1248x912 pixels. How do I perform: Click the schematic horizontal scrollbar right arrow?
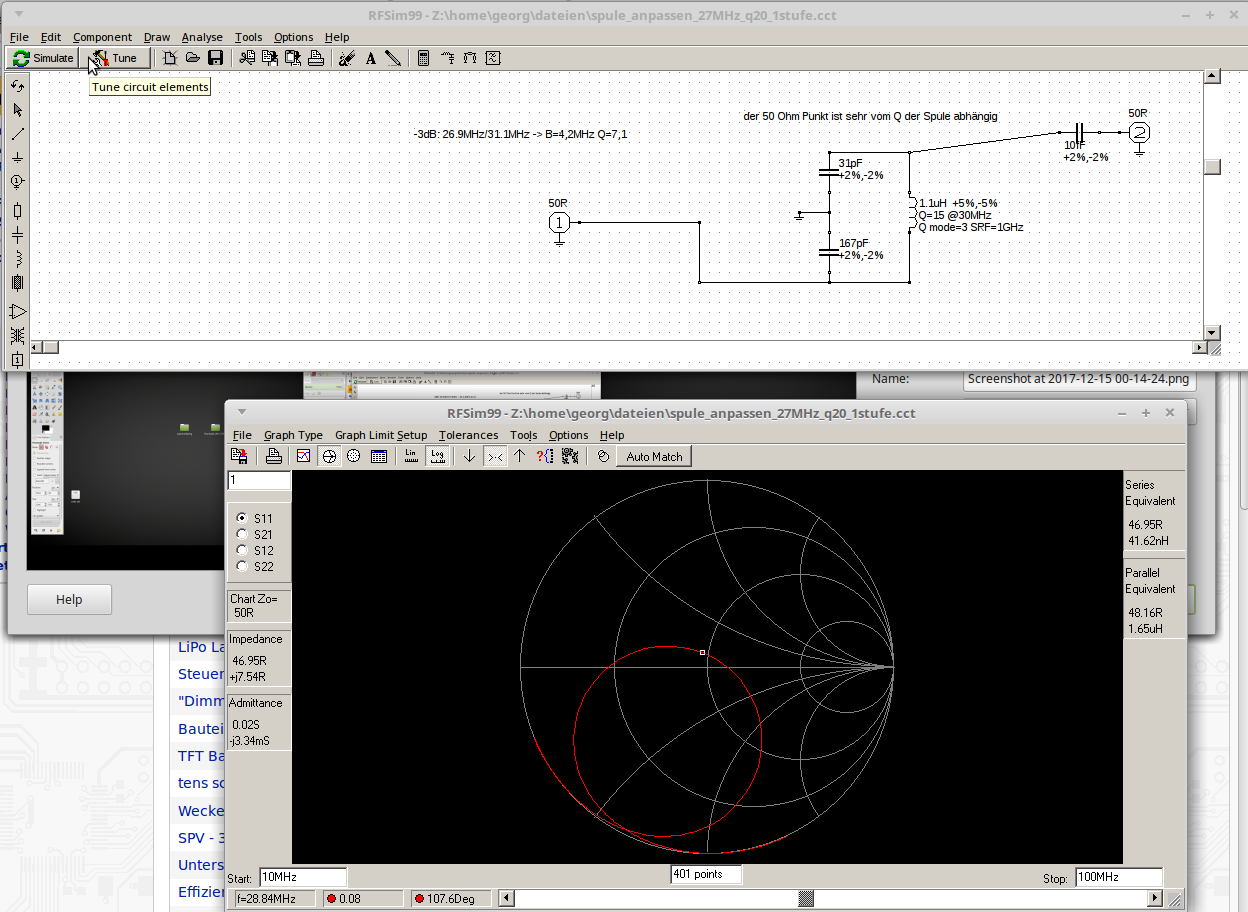click(x=1200, y=347)
